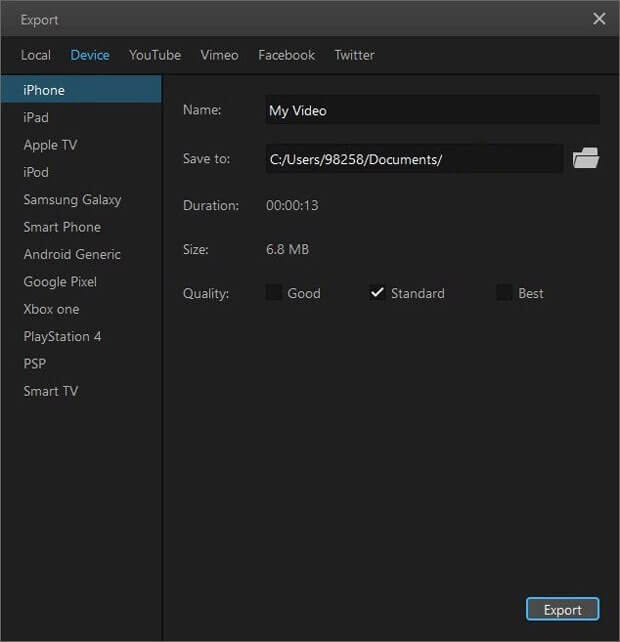Enable the Best quality checkbox
620x642 pixels.
(504, 292)
